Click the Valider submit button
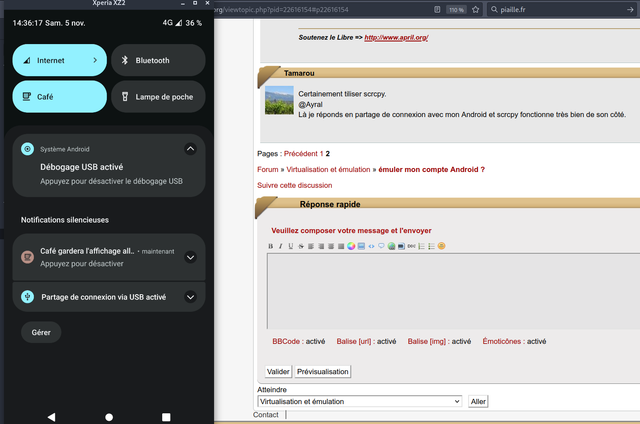640x424 pixels. (278, 372)
